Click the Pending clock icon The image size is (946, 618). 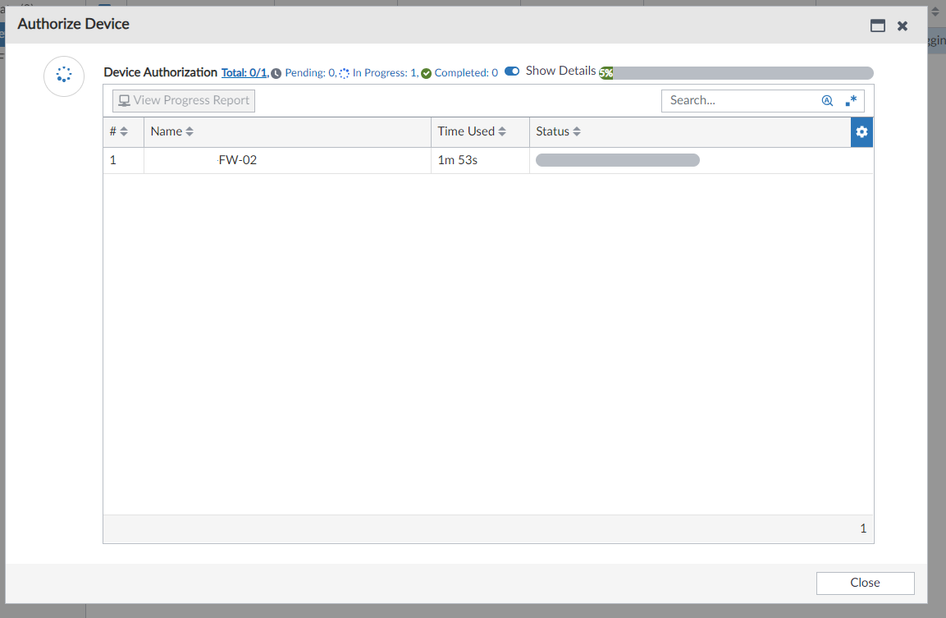pyautogui.click(x=276, y=74)
